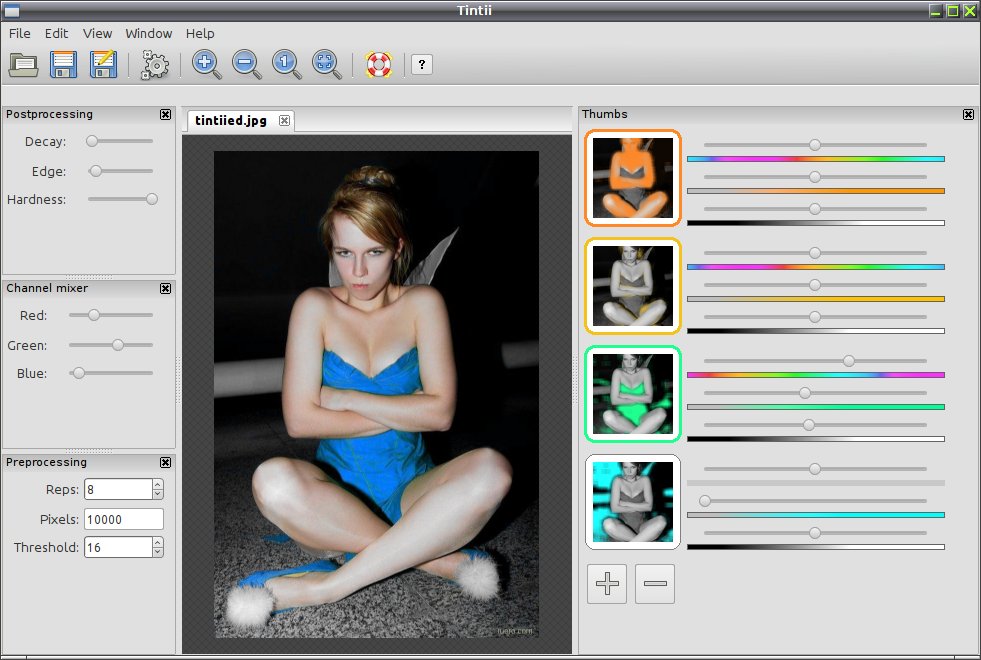Screen dimensions: 981x660
Task: Click the cyan thumb's saturation slider handle
Action: click(x=705, y=501)
